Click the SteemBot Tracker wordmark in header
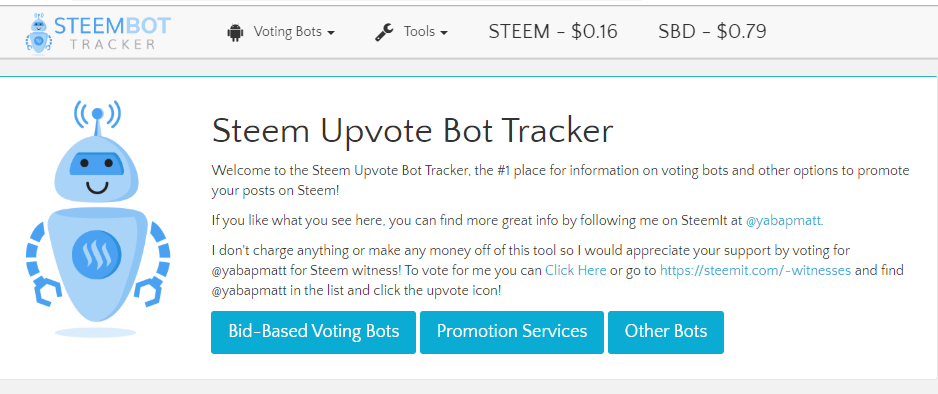The height and width of the screenshot is (394, 938). pyautogui.click(x=112, y=33)
